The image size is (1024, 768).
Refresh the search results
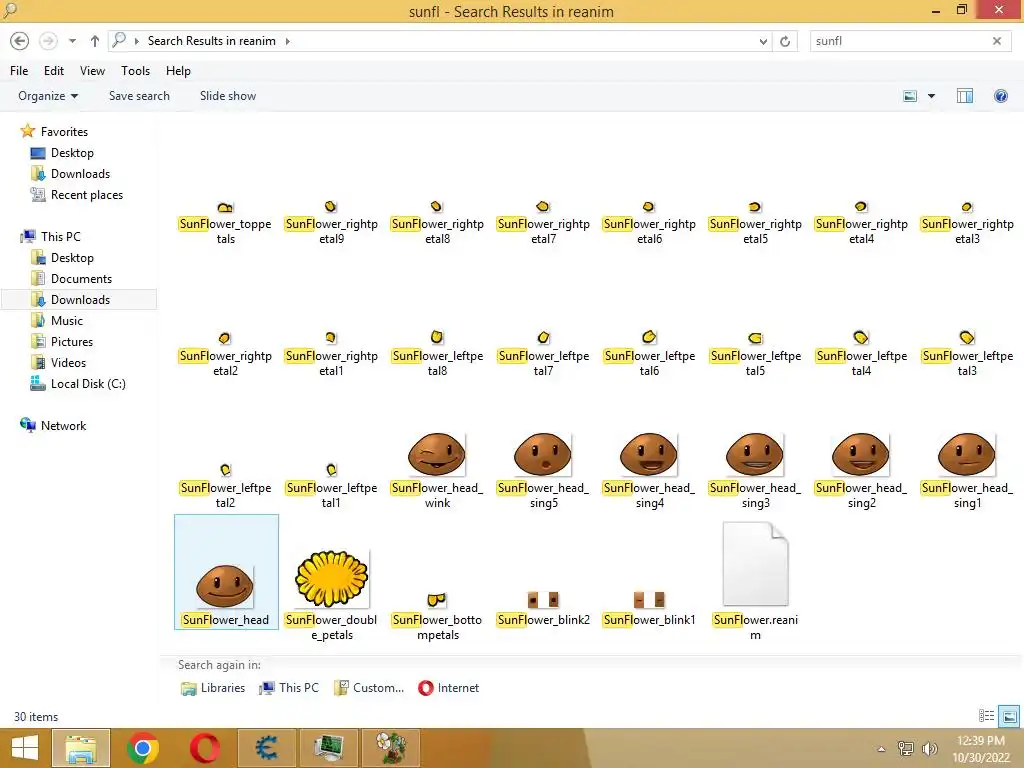click(x=785, y=41)
